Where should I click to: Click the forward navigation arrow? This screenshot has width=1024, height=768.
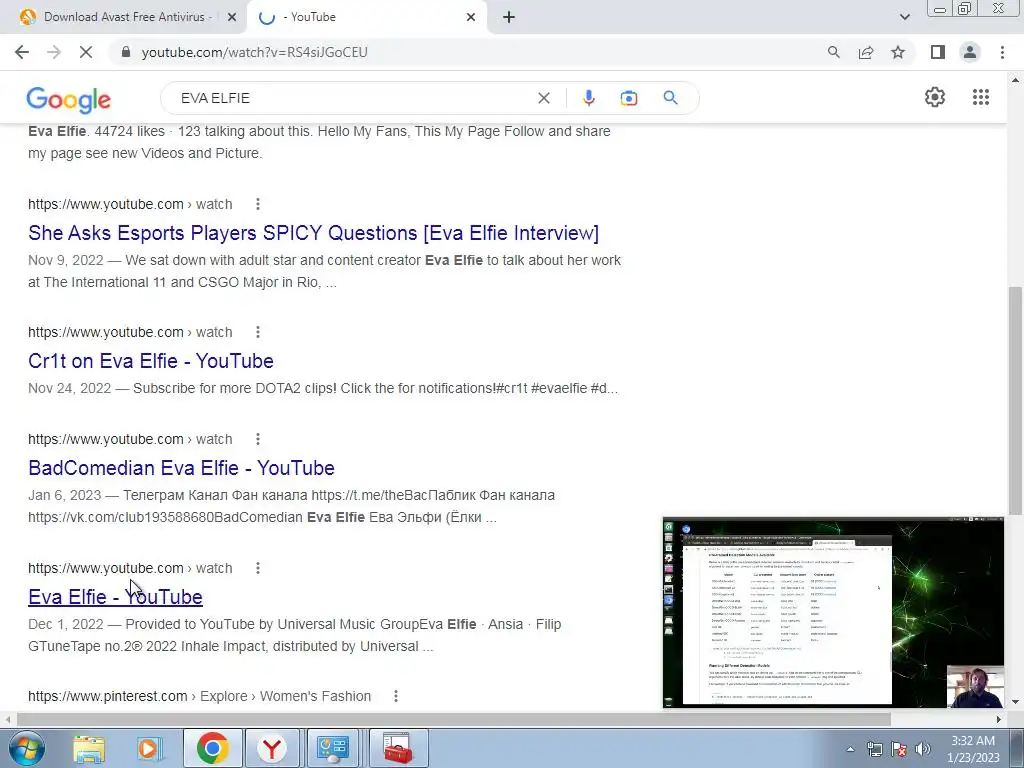click(54, 52)
